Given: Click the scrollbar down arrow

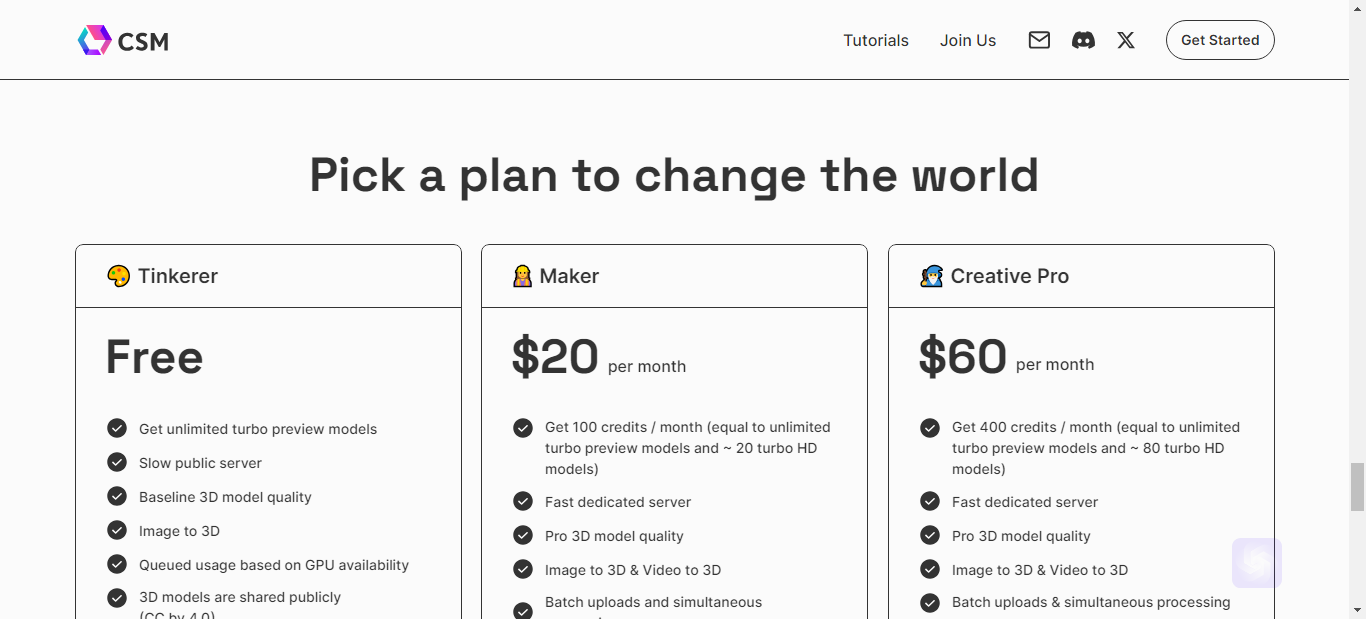Looking at the screenshot, I should (1357, 609).
